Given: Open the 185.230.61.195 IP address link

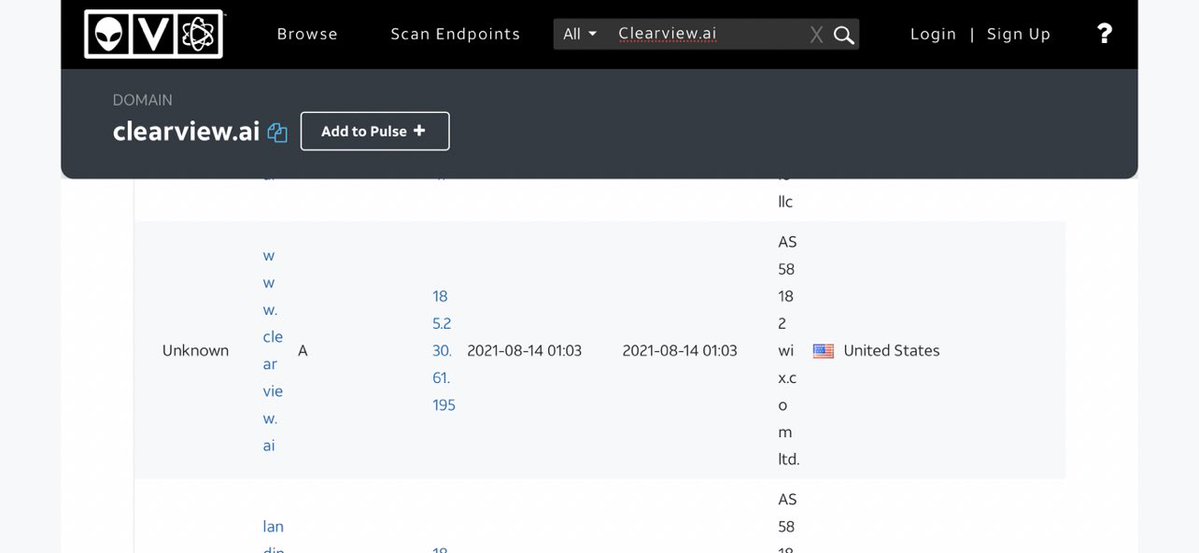Looking at the screenshot, I should click(443, 350).
